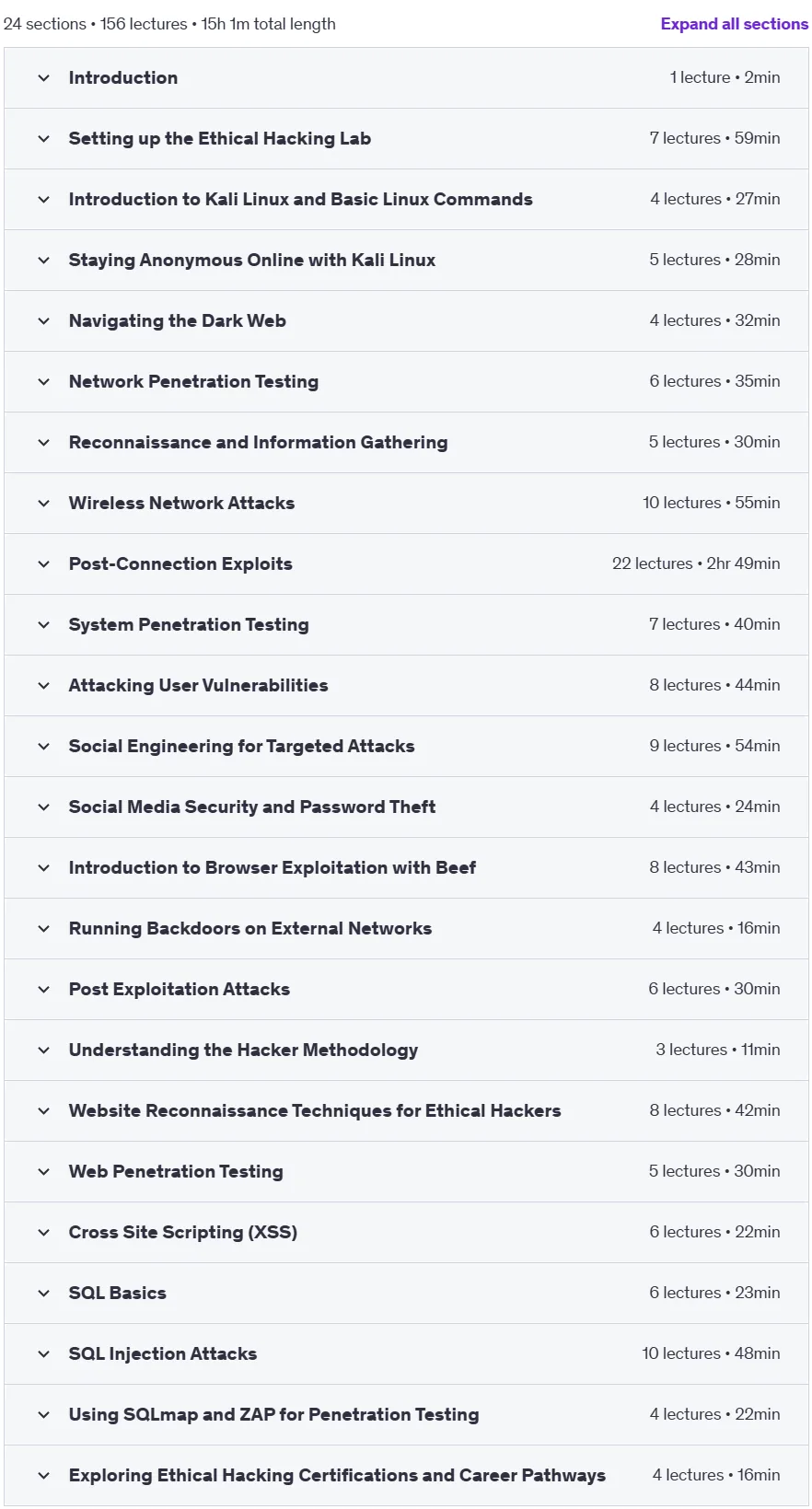
Task: Toggle the chevron for Post-Connection Exploits
Action: pos(43,564)
